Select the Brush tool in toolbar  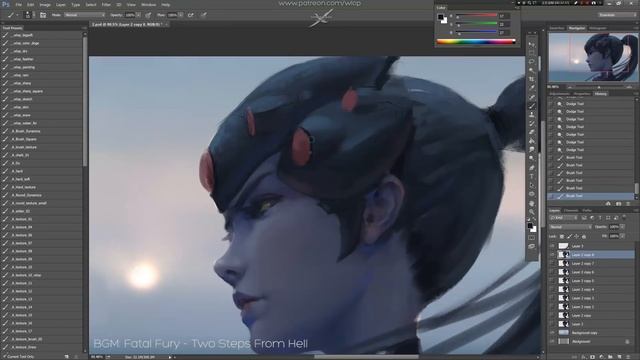pos(531,106)
